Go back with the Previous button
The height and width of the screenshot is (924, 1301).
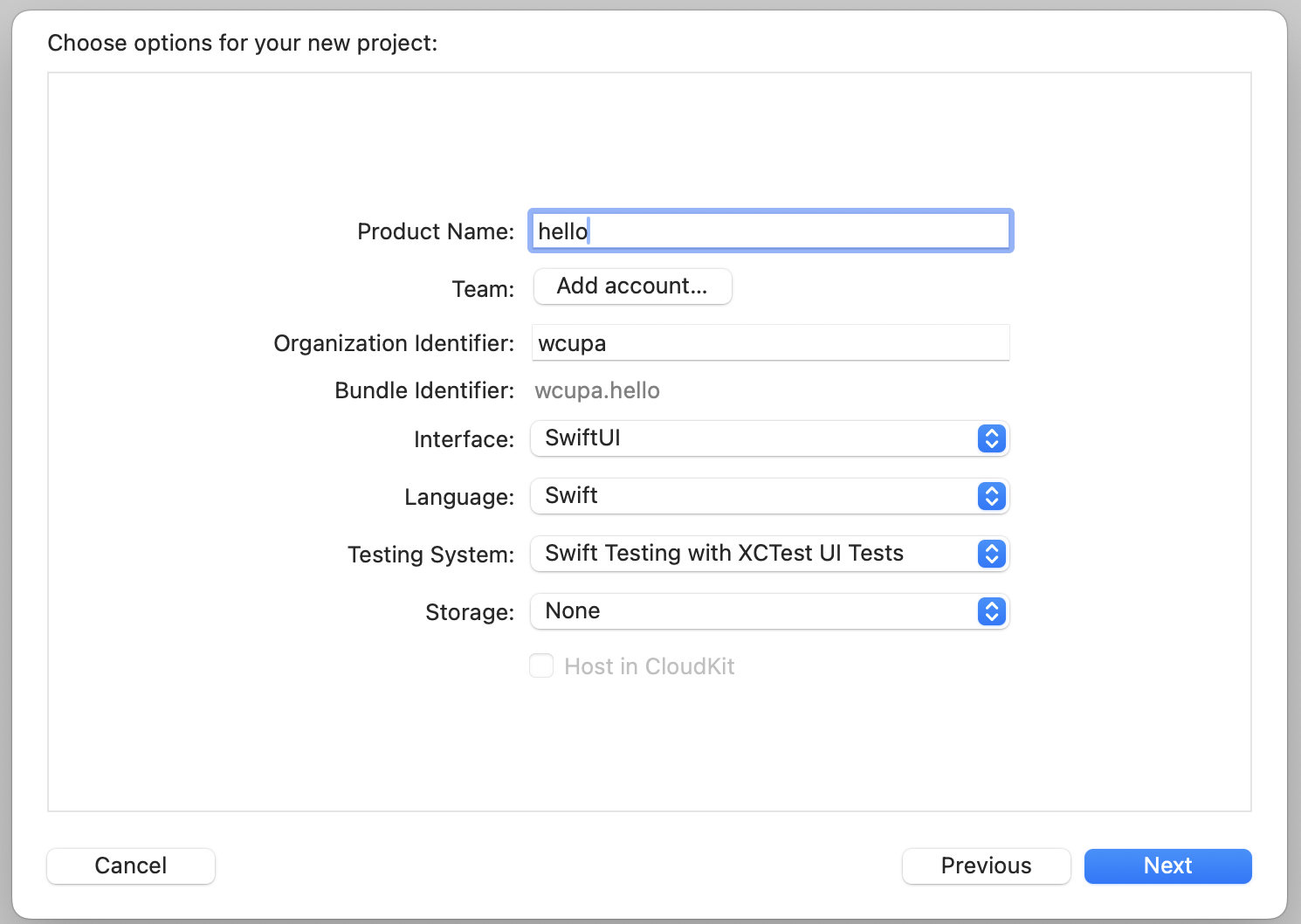pos(986,865)
